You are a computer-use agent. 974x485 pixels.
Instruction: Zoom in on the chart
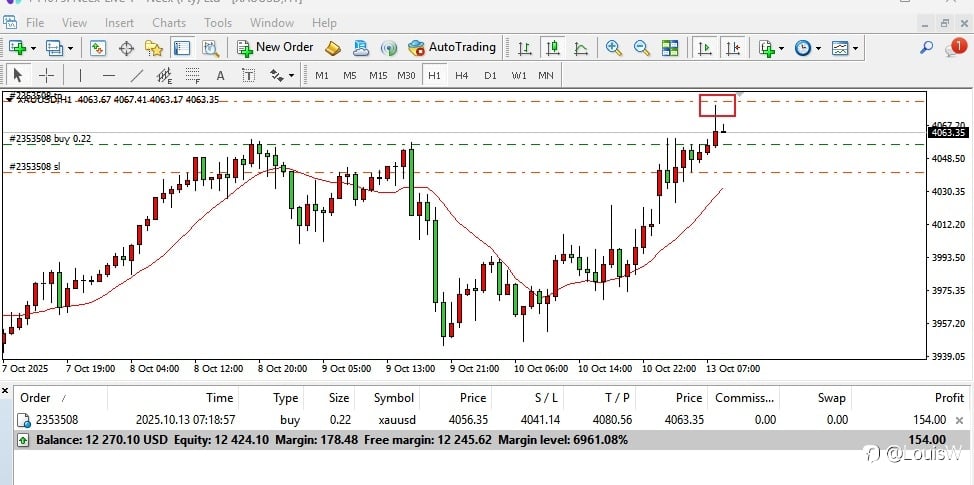[x=614, y=47]
